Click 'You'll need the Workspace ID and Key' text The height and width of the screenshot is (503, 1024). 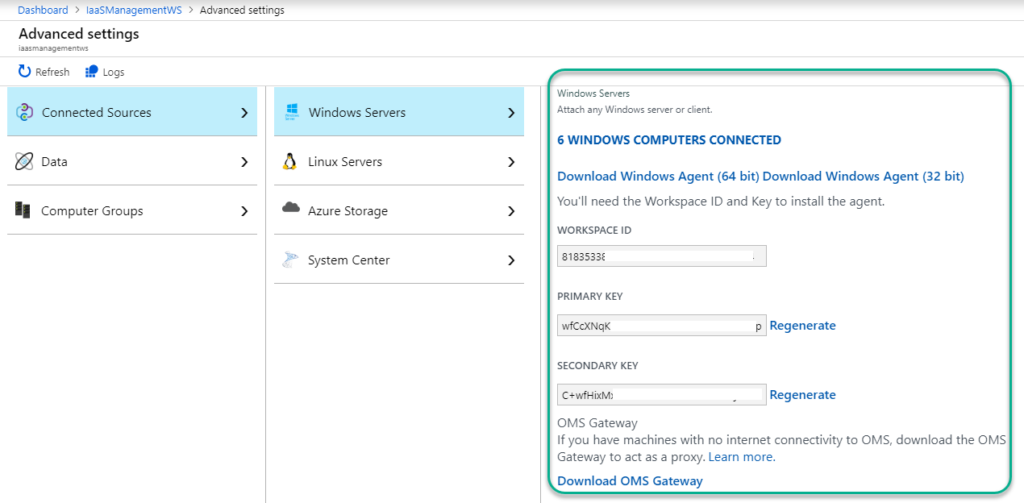(x=721, y=202)
